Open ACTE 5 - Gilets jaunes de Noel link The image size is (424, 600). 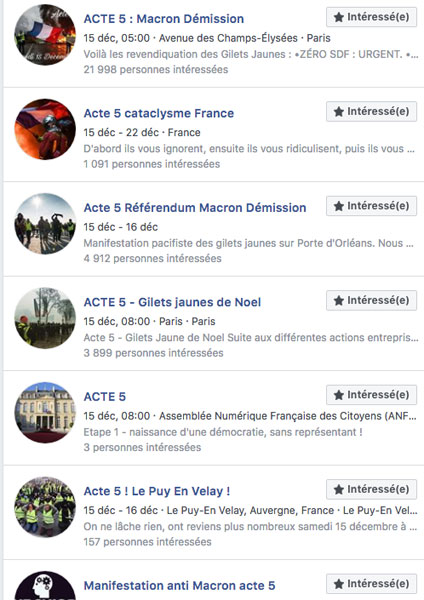tap(172, 302)
